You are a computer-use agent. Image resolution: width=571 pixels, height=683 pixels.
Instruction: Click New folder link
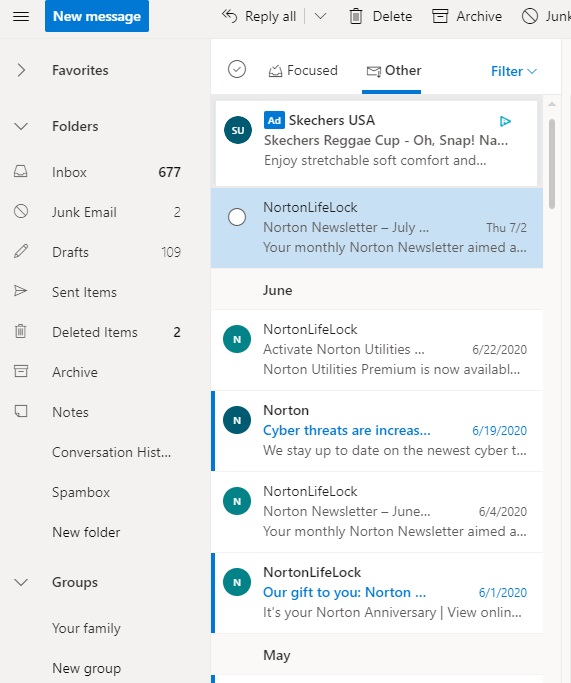pyautogui.click(x=86, y=532)
